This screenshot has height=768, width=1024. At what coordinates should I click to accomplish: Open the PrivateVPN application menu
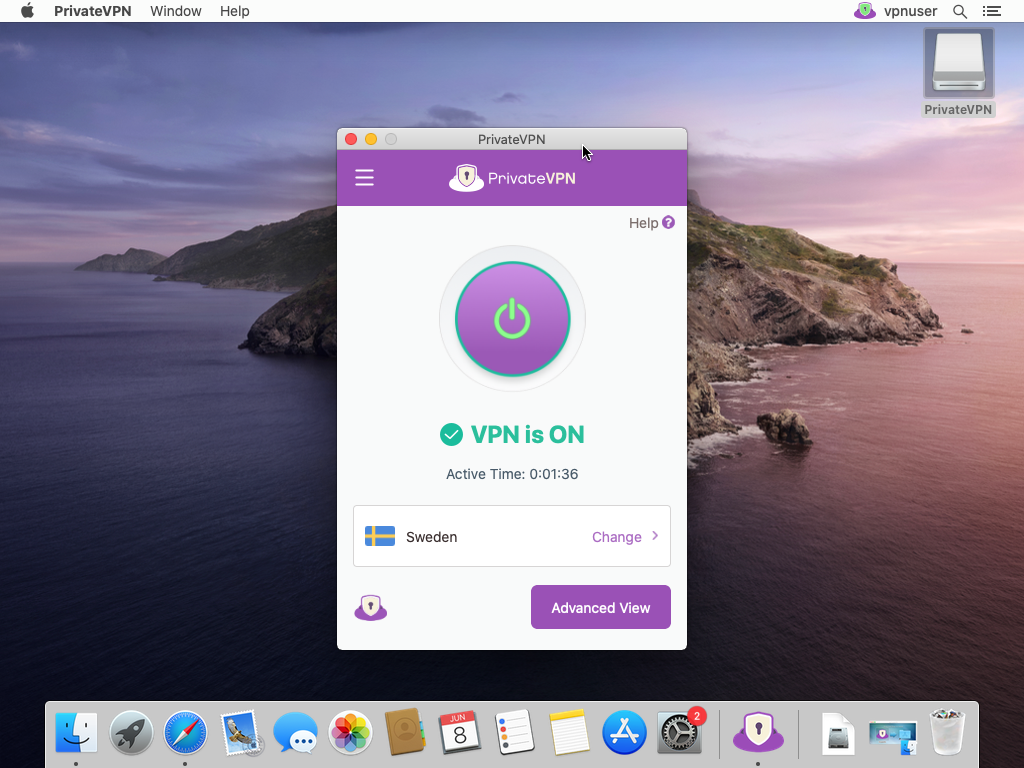96,11
